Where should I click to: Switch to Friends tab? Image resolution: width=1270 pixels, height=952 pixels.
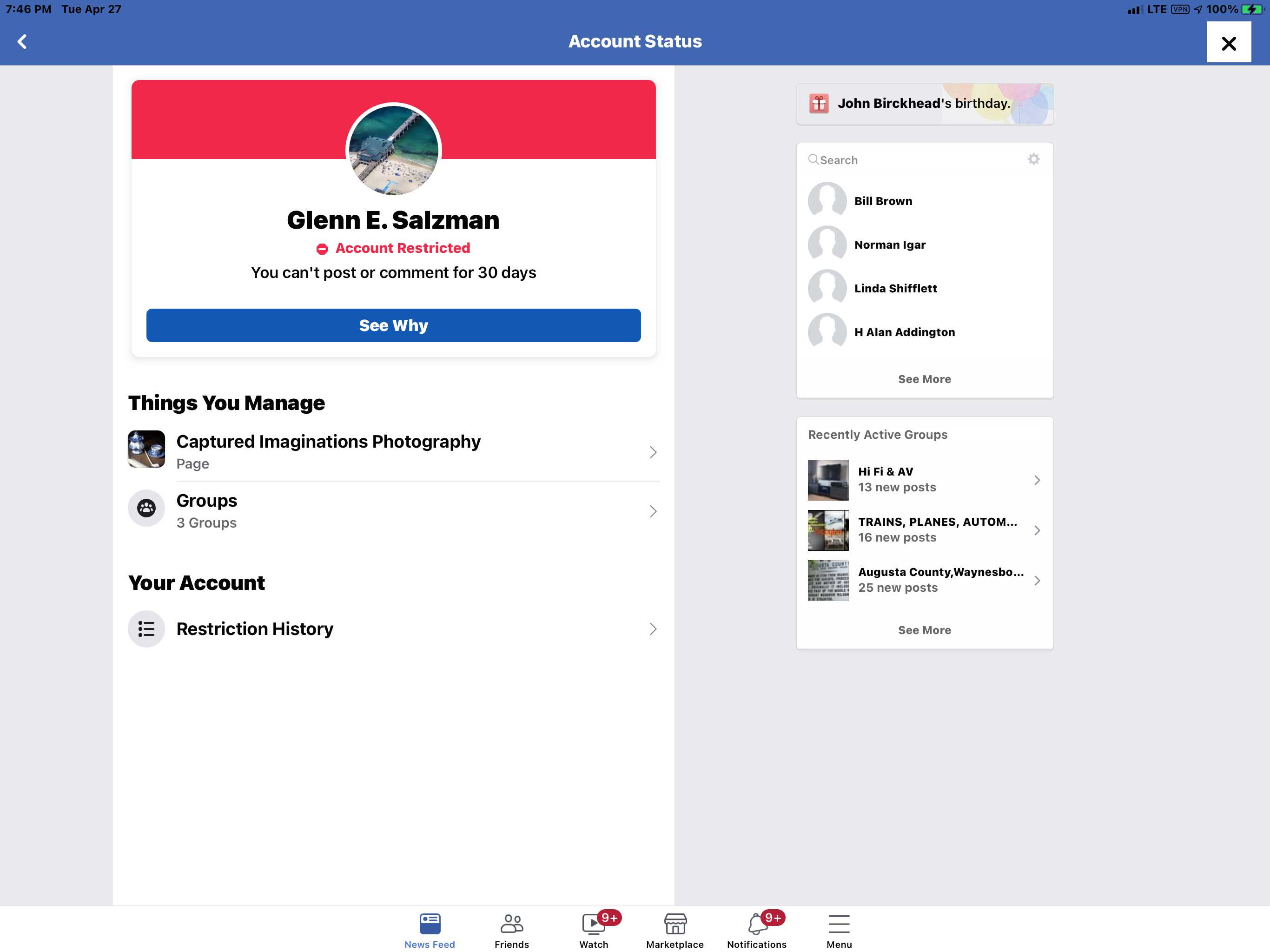511,930
